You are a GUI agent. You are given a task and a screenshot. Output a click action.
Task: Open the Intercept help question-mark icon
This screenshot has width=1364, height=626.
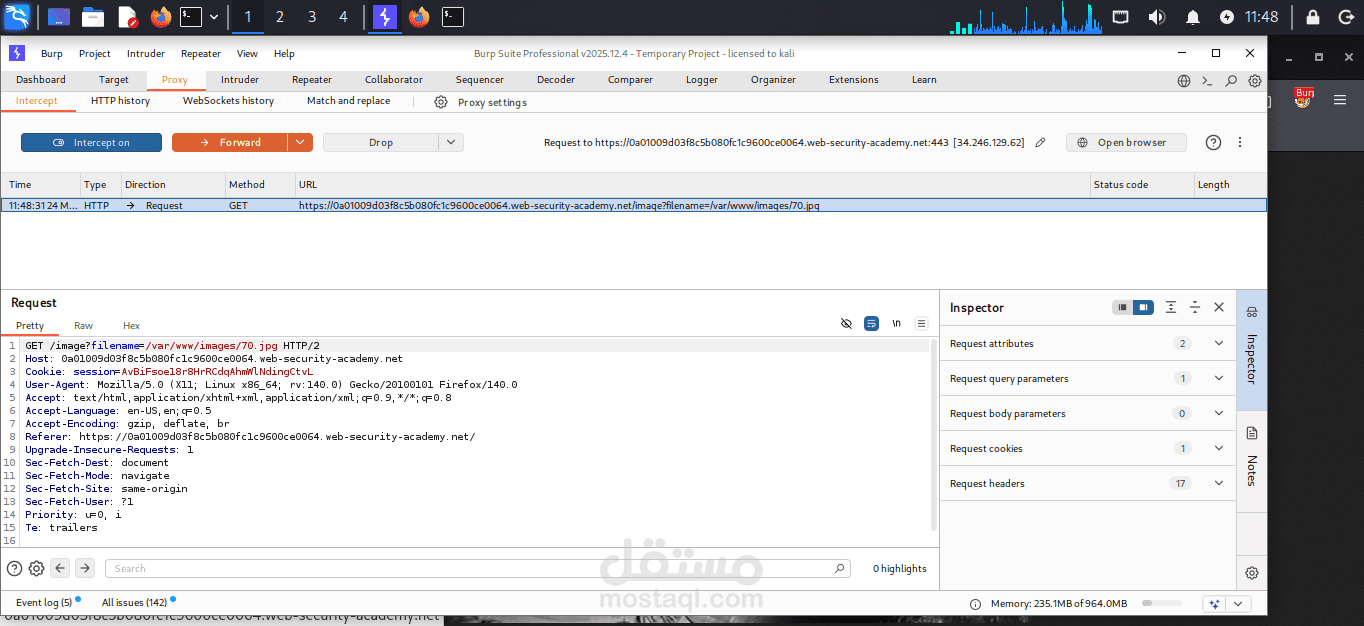[1213, 143]
